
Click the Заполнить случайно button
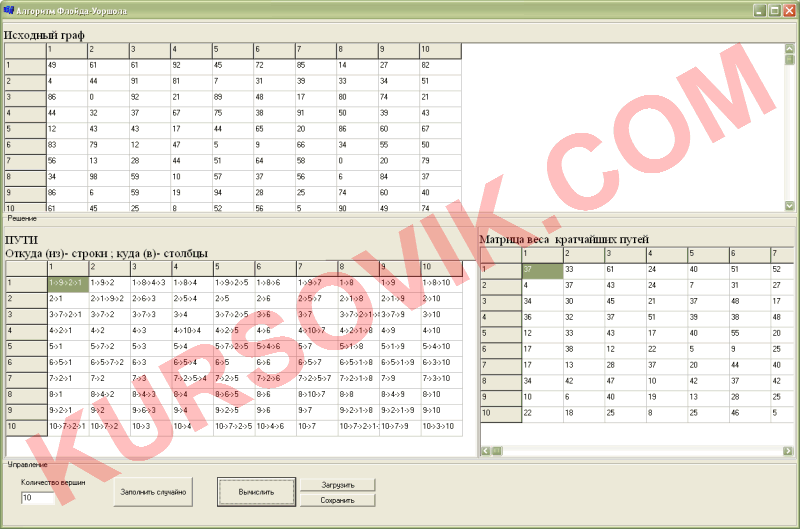tap(153, 492)
